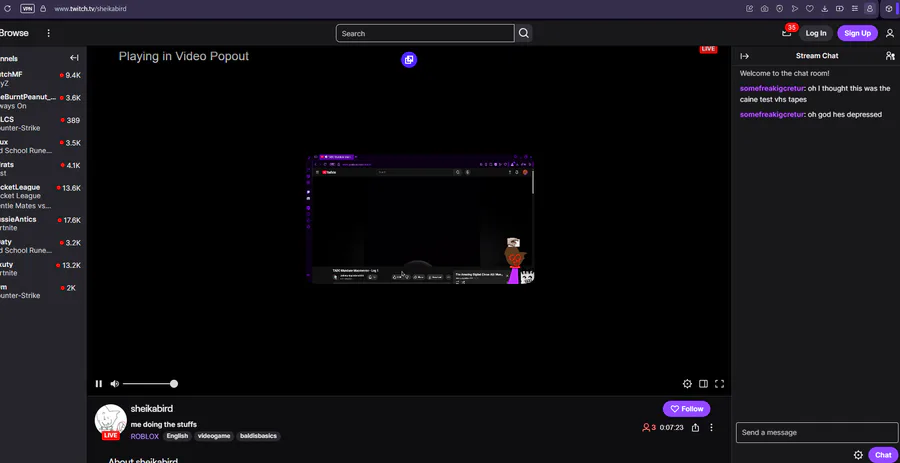Click the stream uptime 0:07:23
Screen dimensions: 900x463
pyautogui.click(x=672, y=427)
